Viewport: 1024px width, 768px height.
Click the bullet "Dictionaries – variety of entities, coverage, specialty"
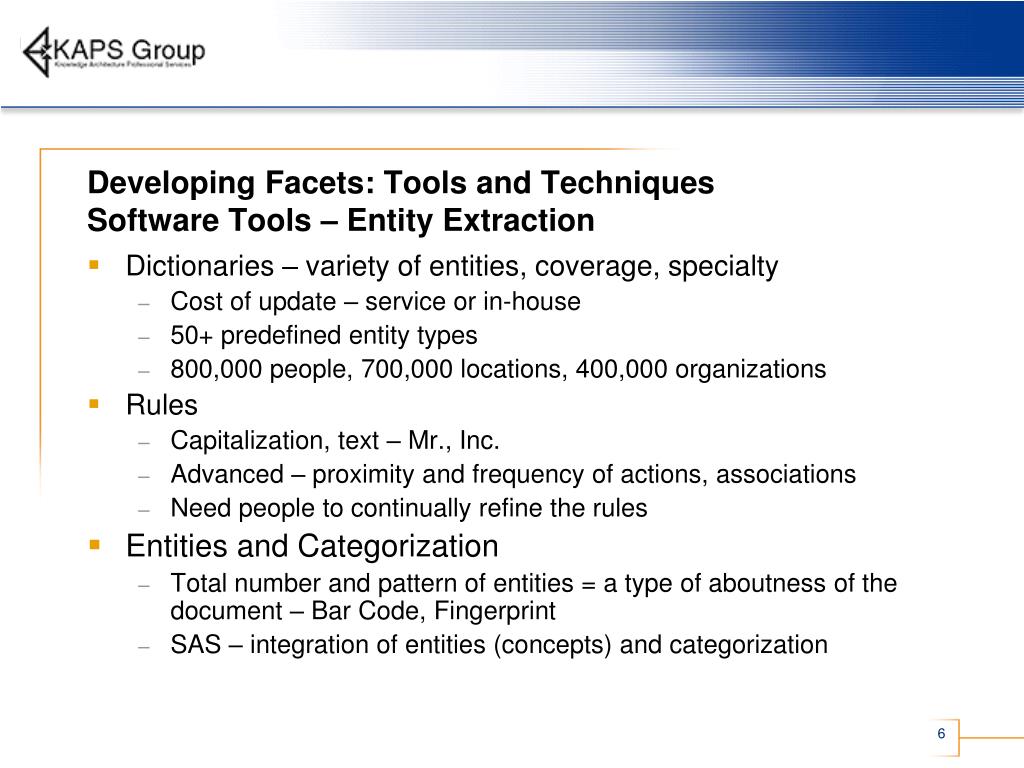(452, 266)
